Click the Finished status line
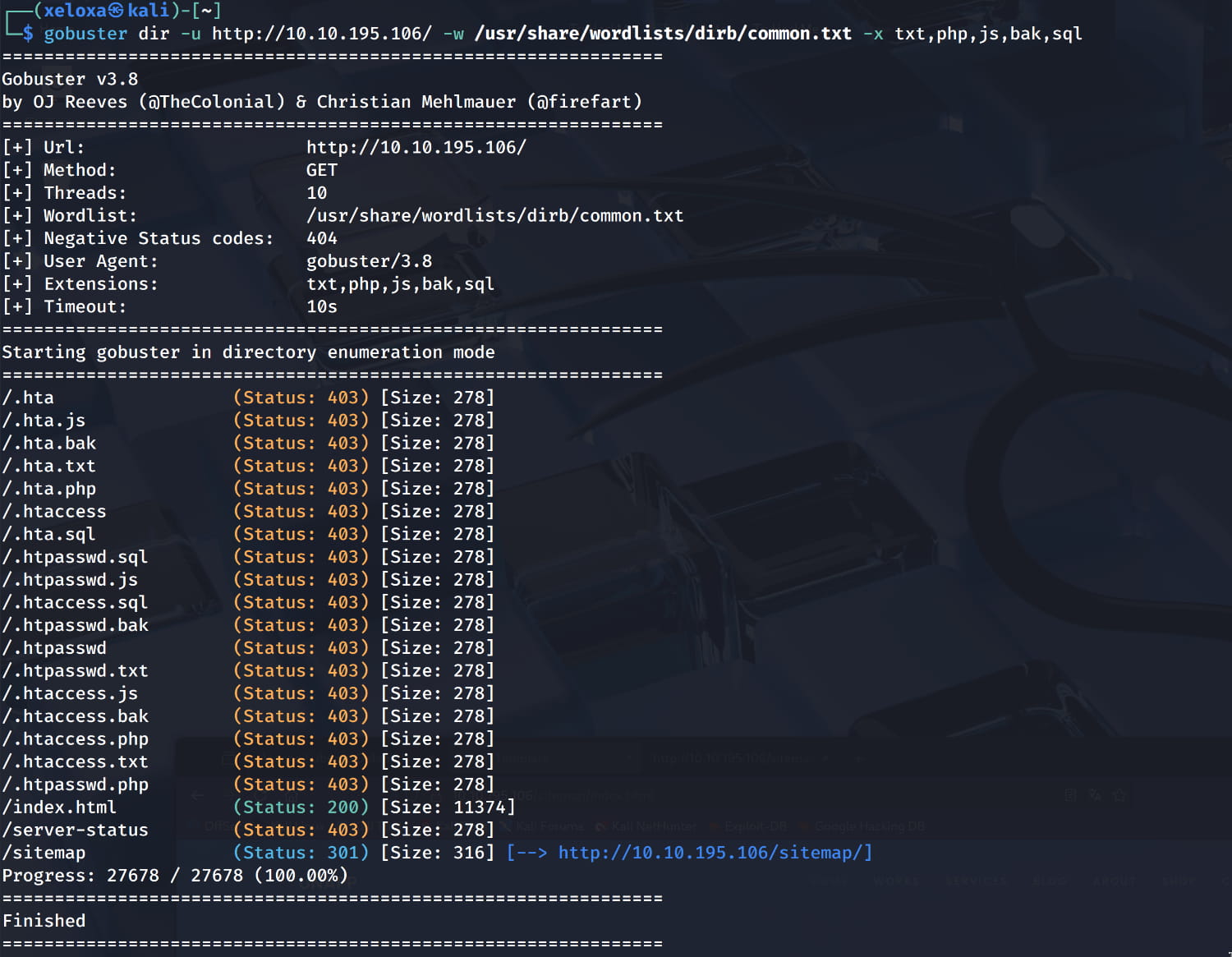 click(x=44, y=921)
